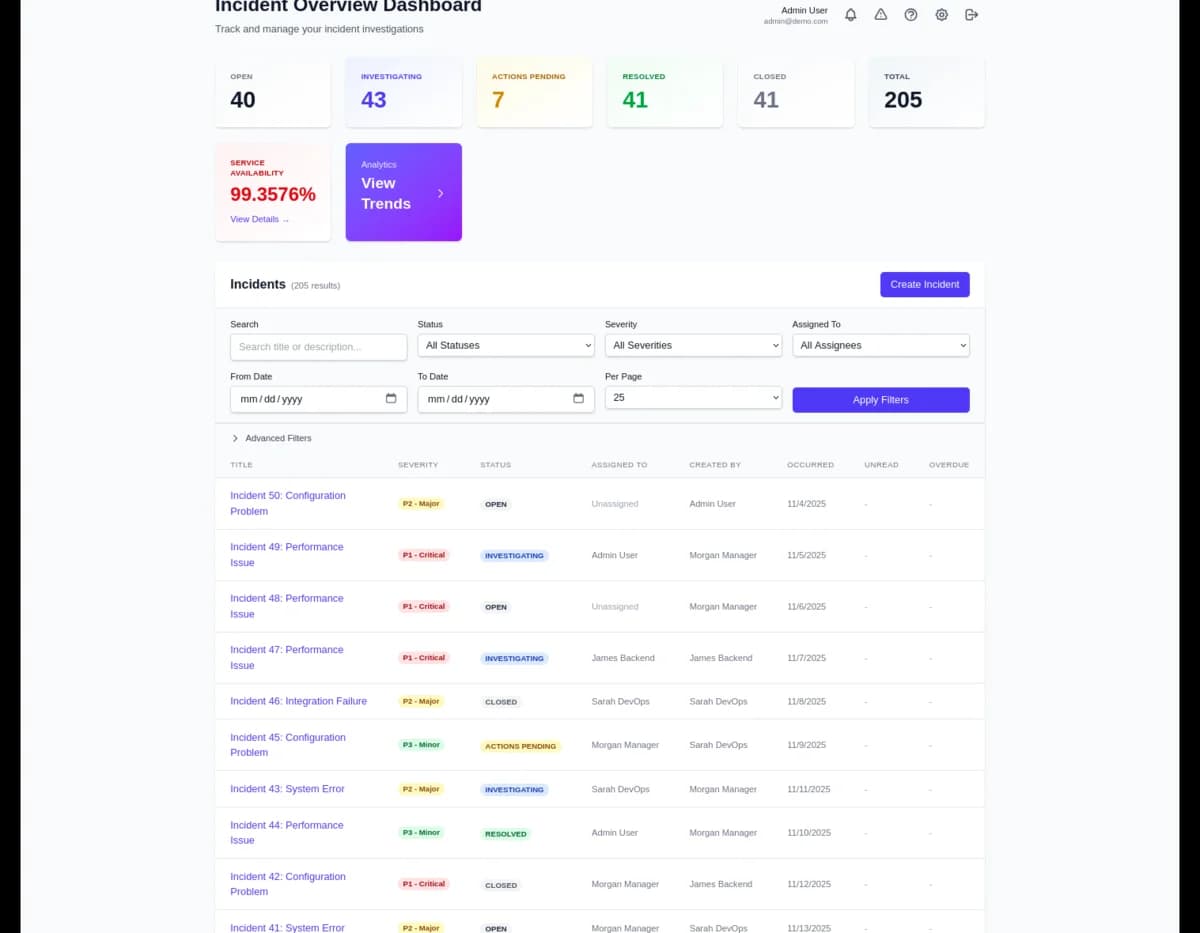Viewport: 1200px width, 933px height.
Task: Click the Investigating summary card
Action: coord(403,92)
